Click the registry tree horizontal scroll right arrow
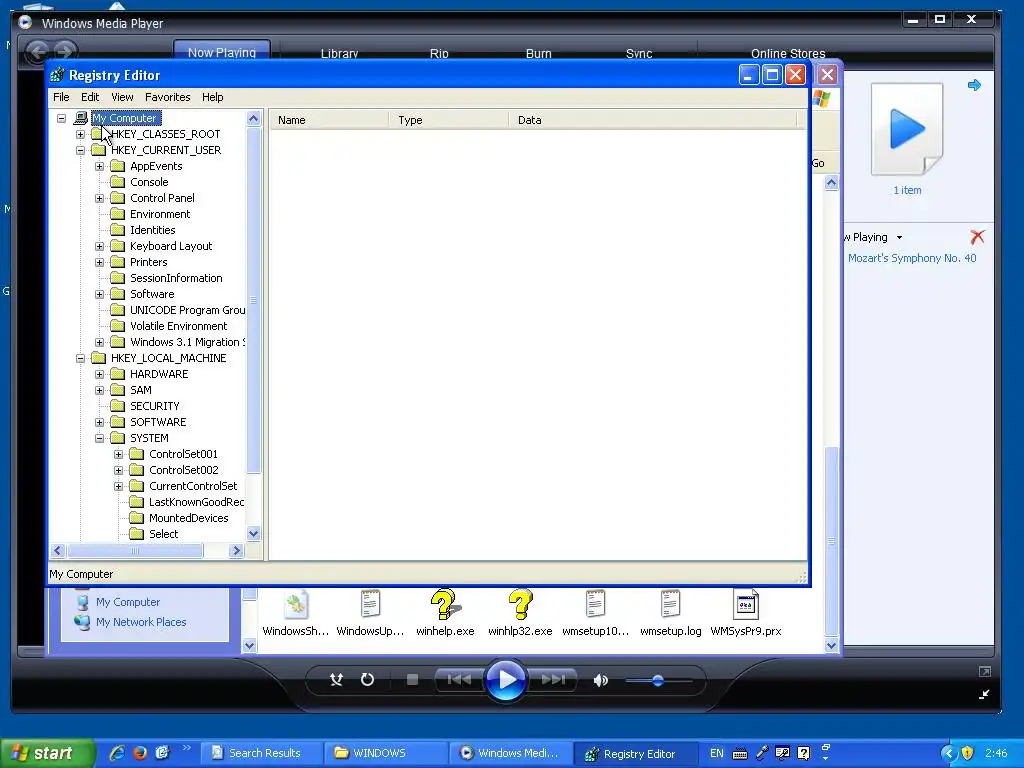The width and height of the screenshot is (1024, 768). coord(236,551)
